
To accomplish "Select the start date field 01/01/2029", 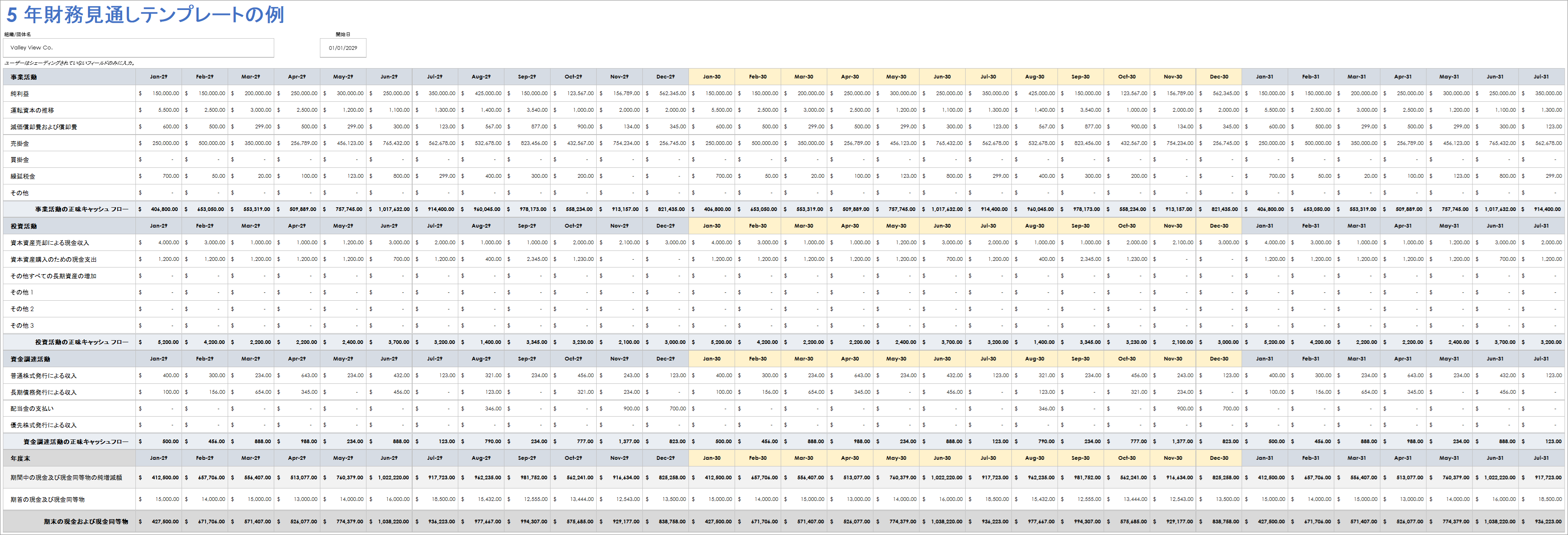I will pyautogui.click(x=343, y=48).
